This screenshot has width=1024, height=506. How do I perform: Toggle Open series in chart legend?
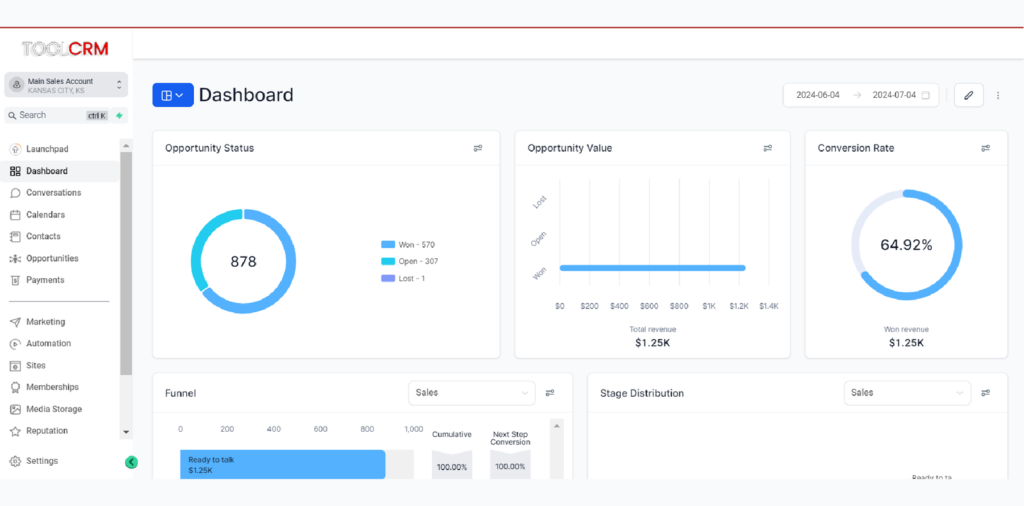(409, 261)
